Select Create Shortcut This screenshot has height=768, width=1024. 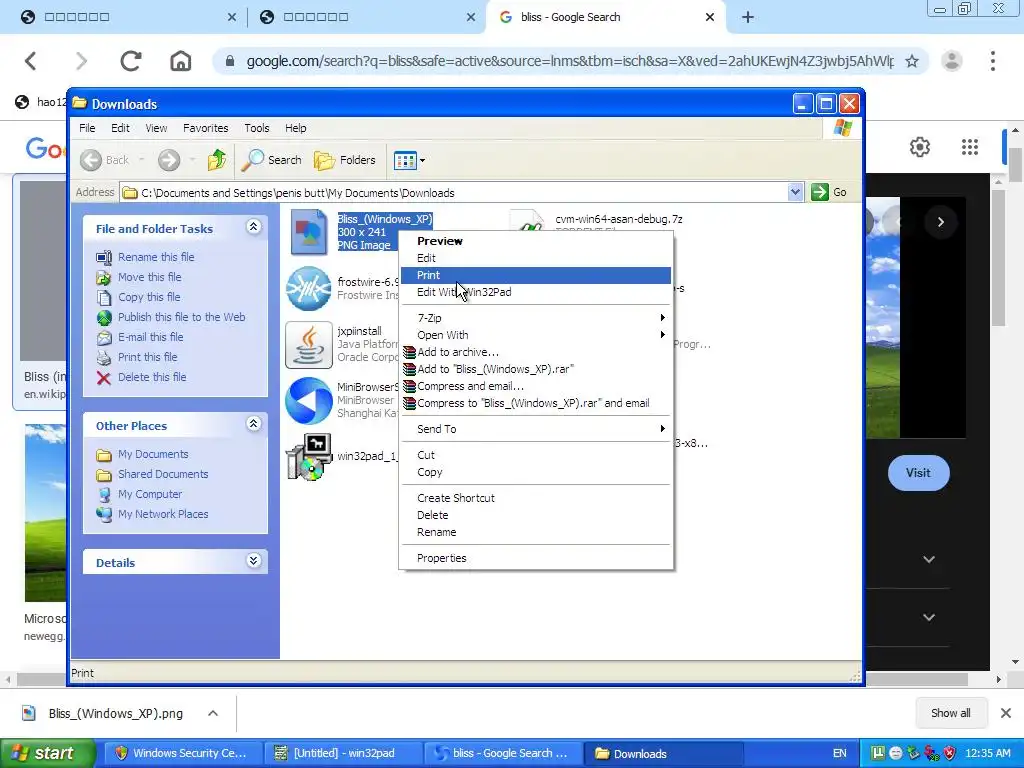coord(536,498)
